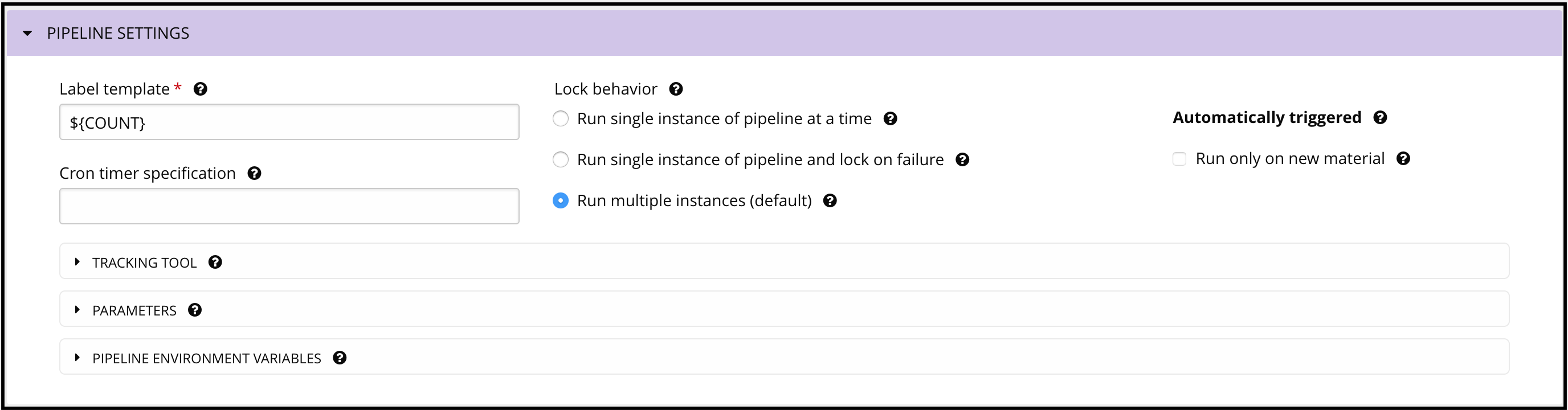Select Run multiple instances (default) radio
The width and height of the screenshot is (1568, 410).
pyautogui.click(x=561, y=201)
